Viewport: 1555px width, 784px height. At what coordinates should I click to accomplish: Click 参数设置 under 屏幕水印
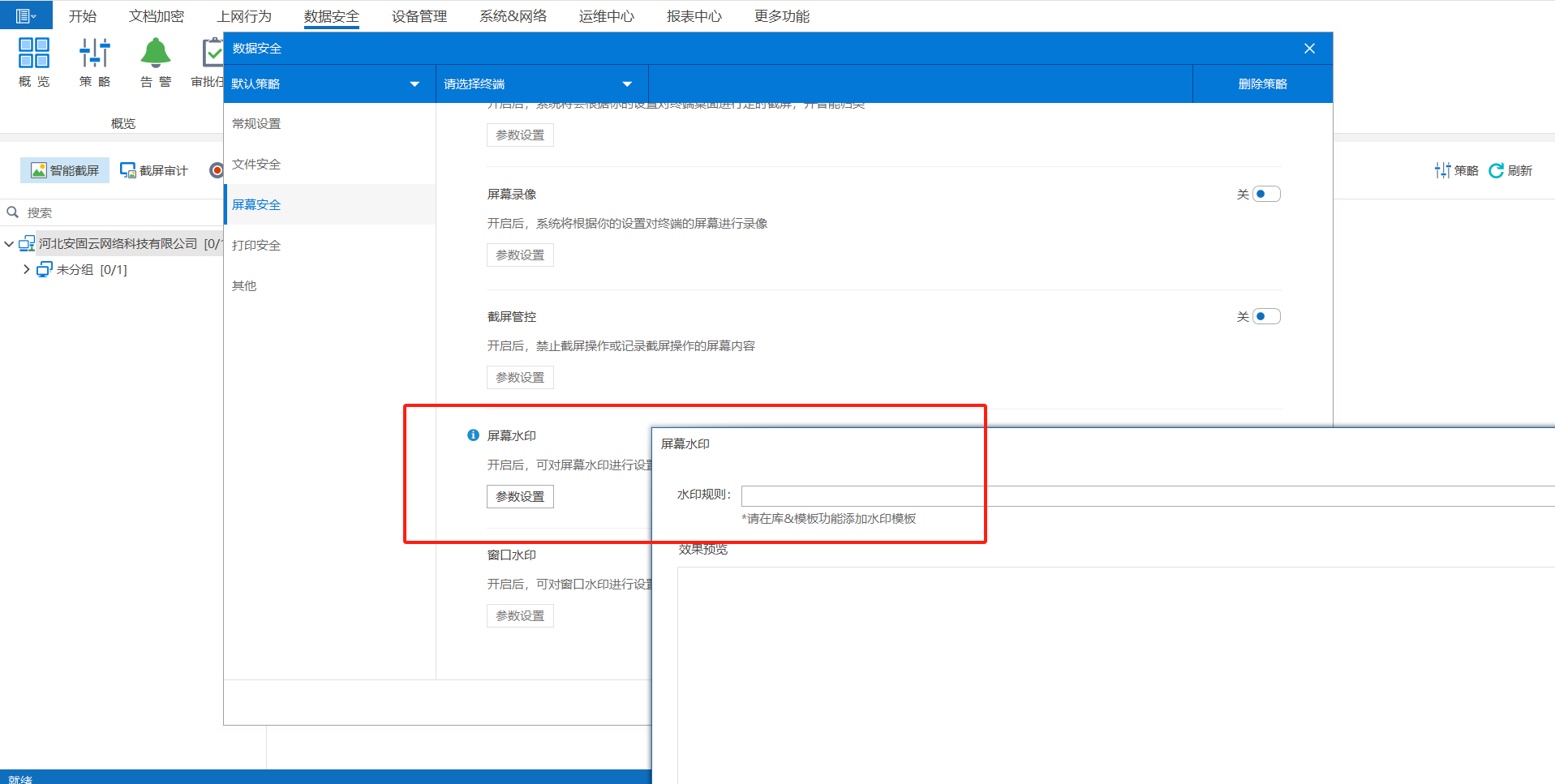[520, 496]
